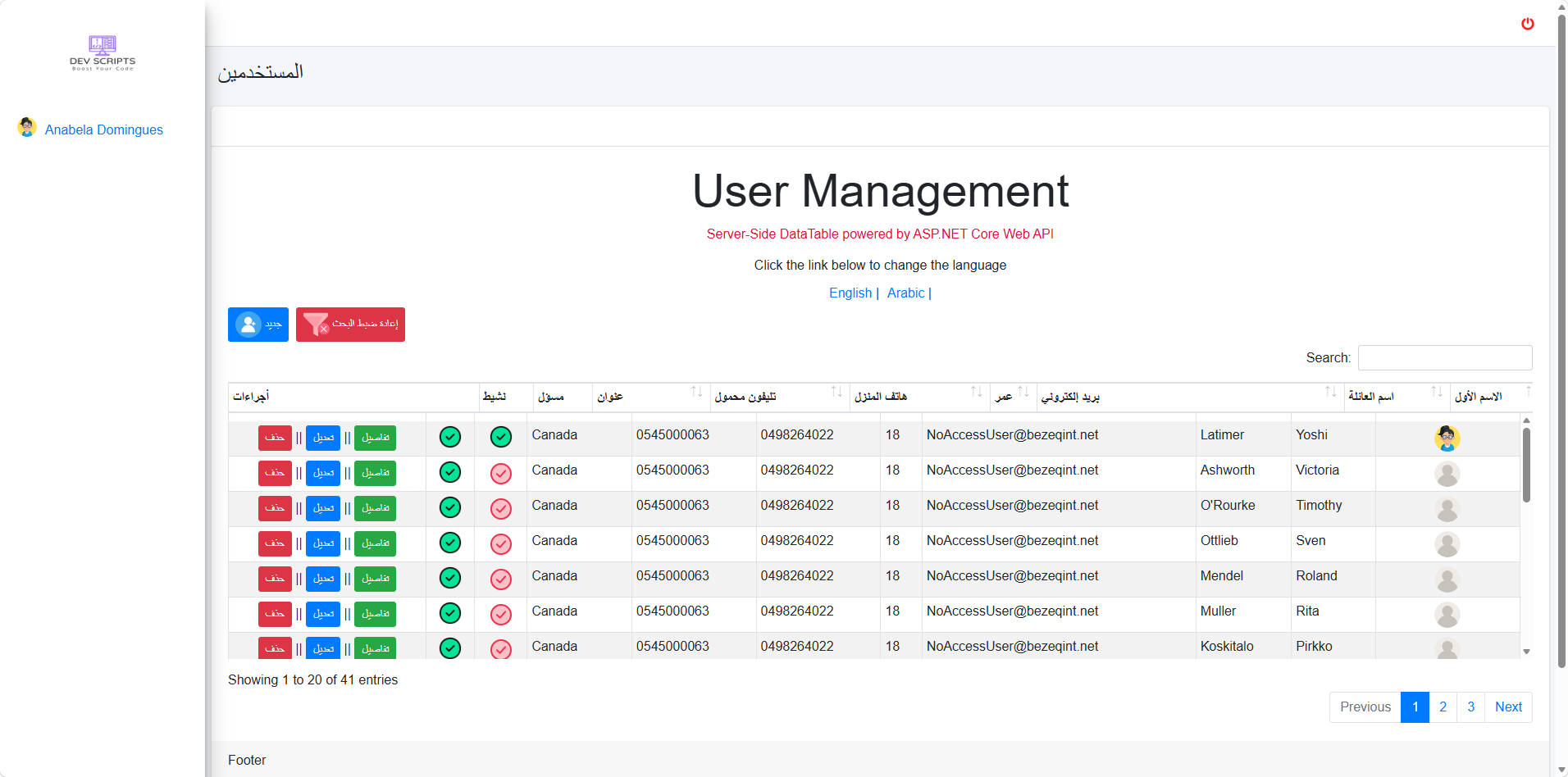Click the blue new user (جديد) button
1568x777 pixels.
[258, 325]
